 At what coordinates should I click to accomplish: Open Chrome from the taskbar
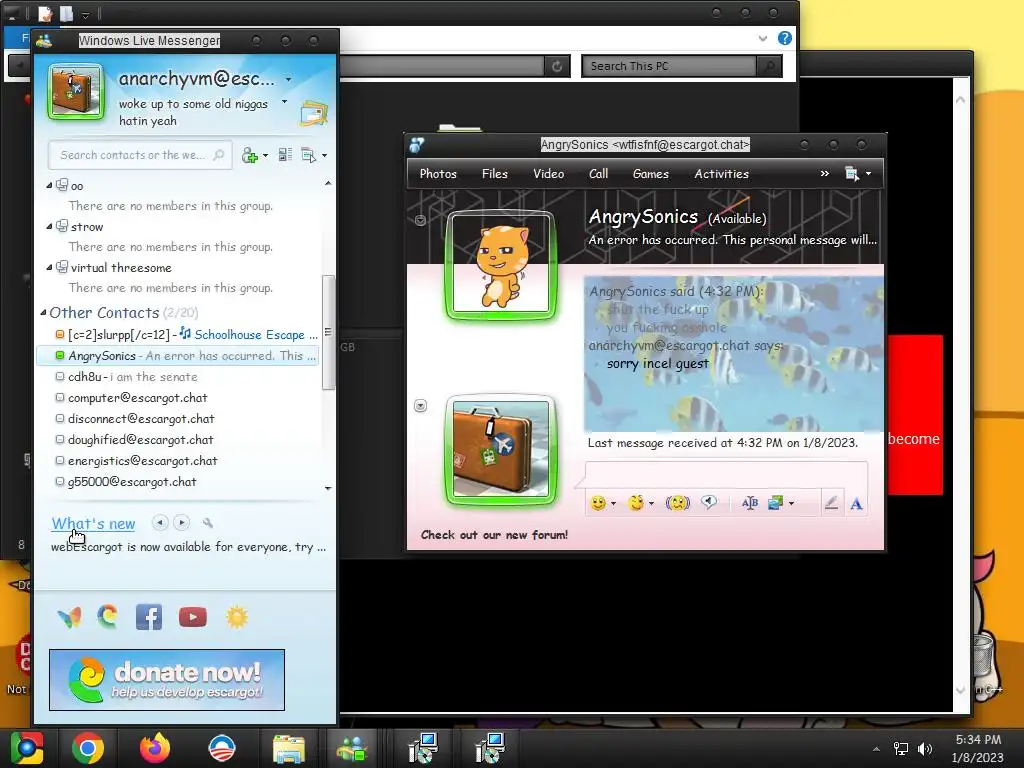click(x=88, y=748)
